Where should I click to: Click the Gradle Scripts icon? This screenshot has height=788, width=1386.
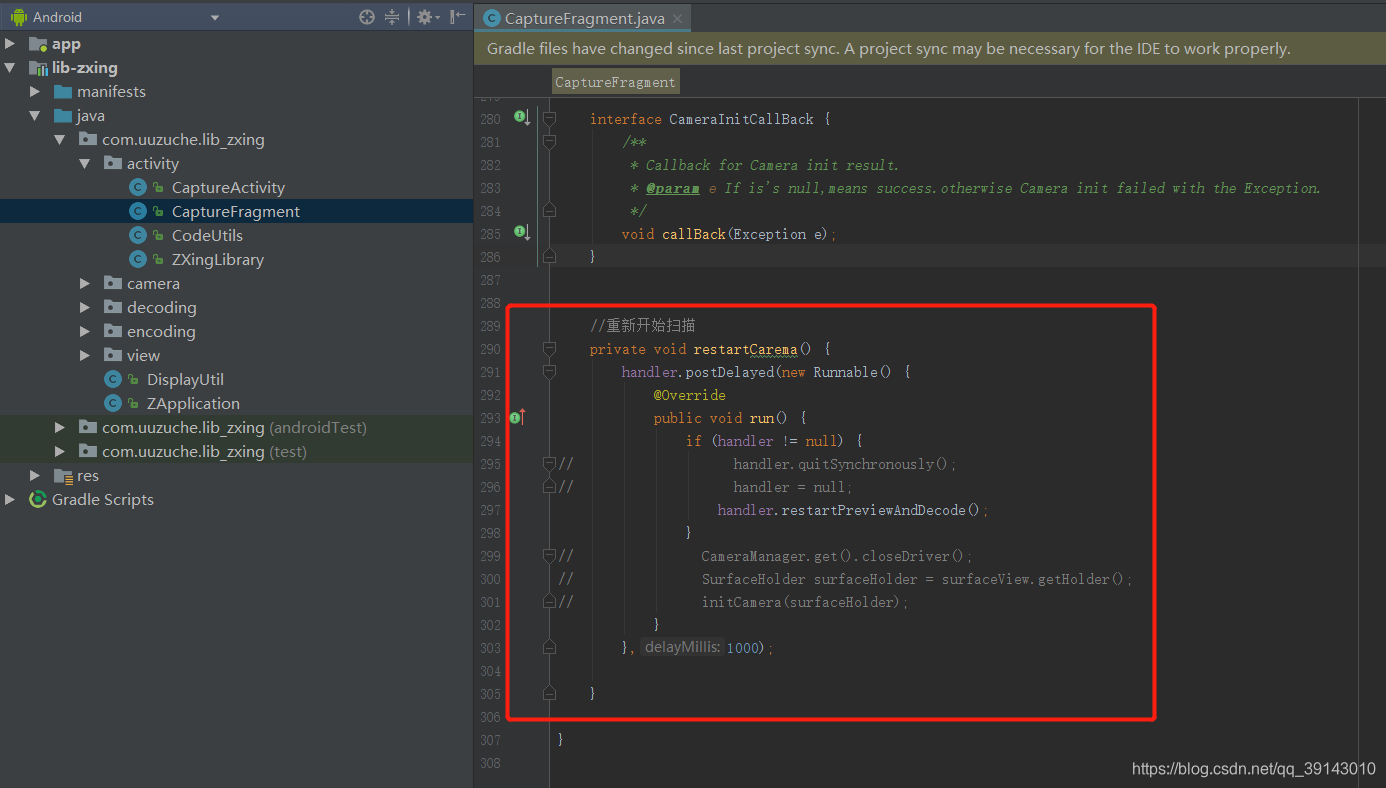[x=38, y=500]
